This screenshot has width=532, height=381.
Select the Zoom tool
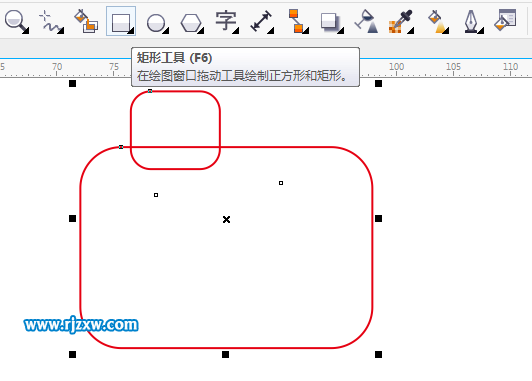(x=15, y=21)
